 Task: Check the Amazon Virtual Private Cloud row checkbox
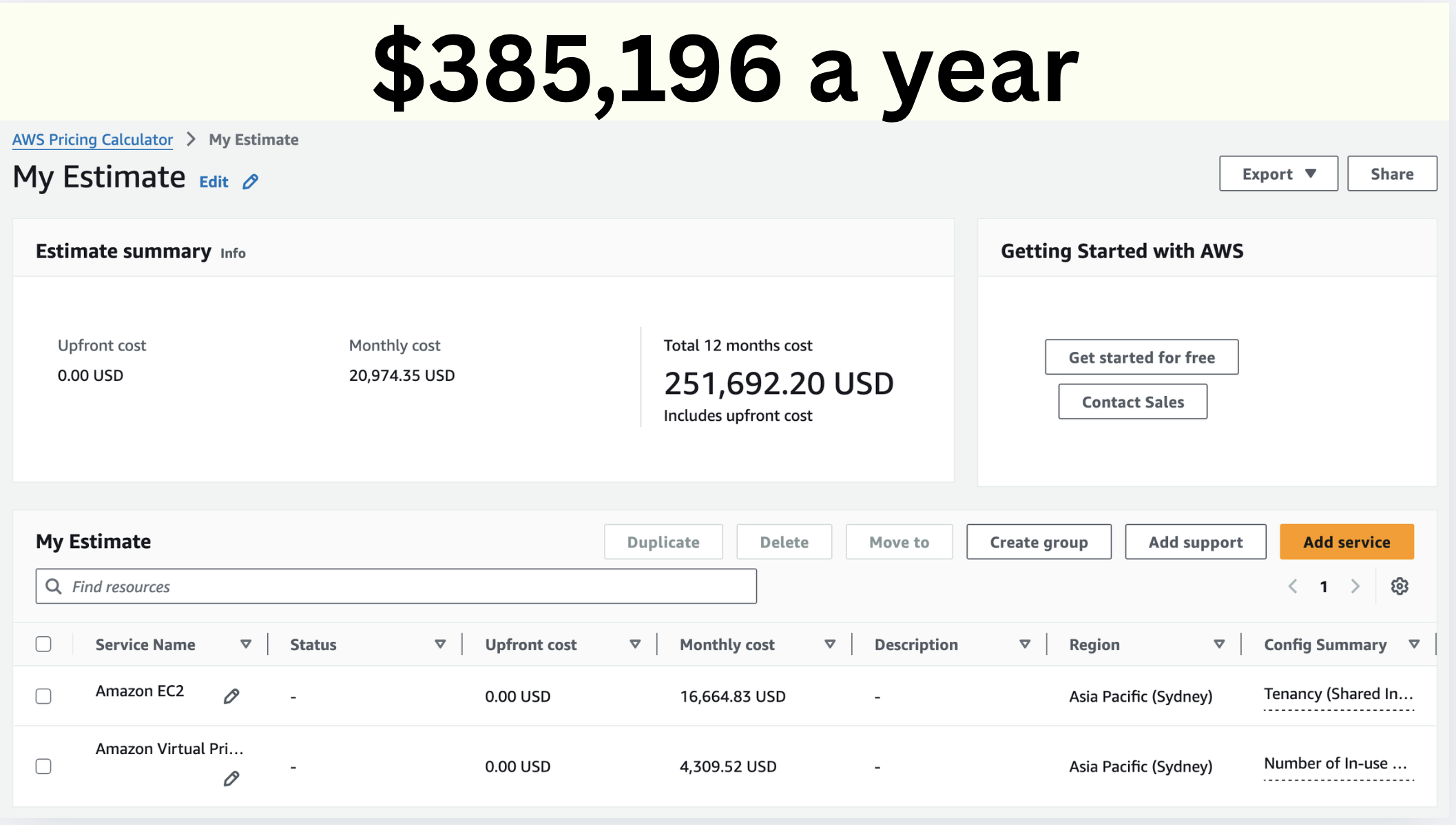(x=43, y=766)
